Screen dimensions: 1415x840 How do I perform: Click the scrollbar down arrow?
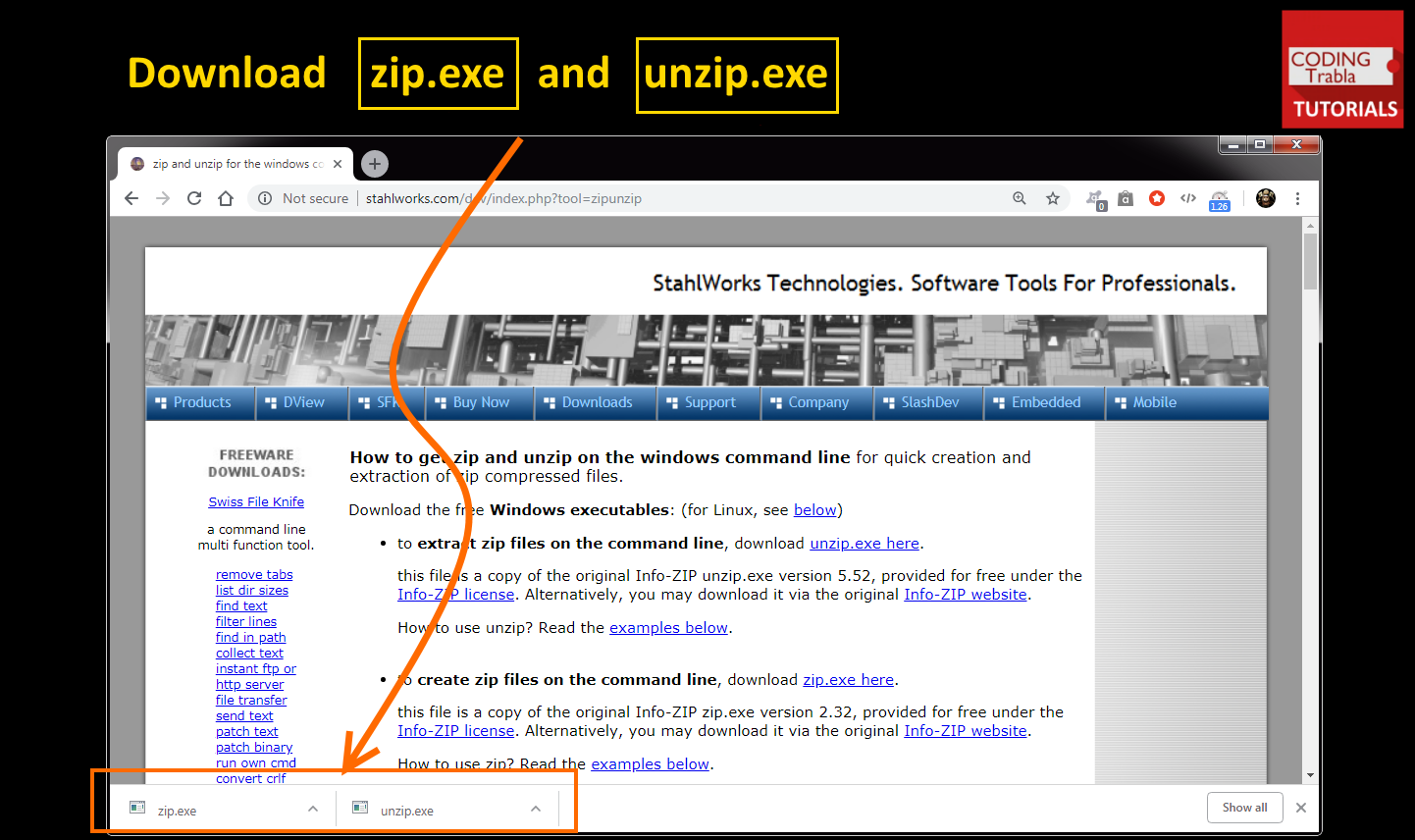click(x=1310, y=775)
